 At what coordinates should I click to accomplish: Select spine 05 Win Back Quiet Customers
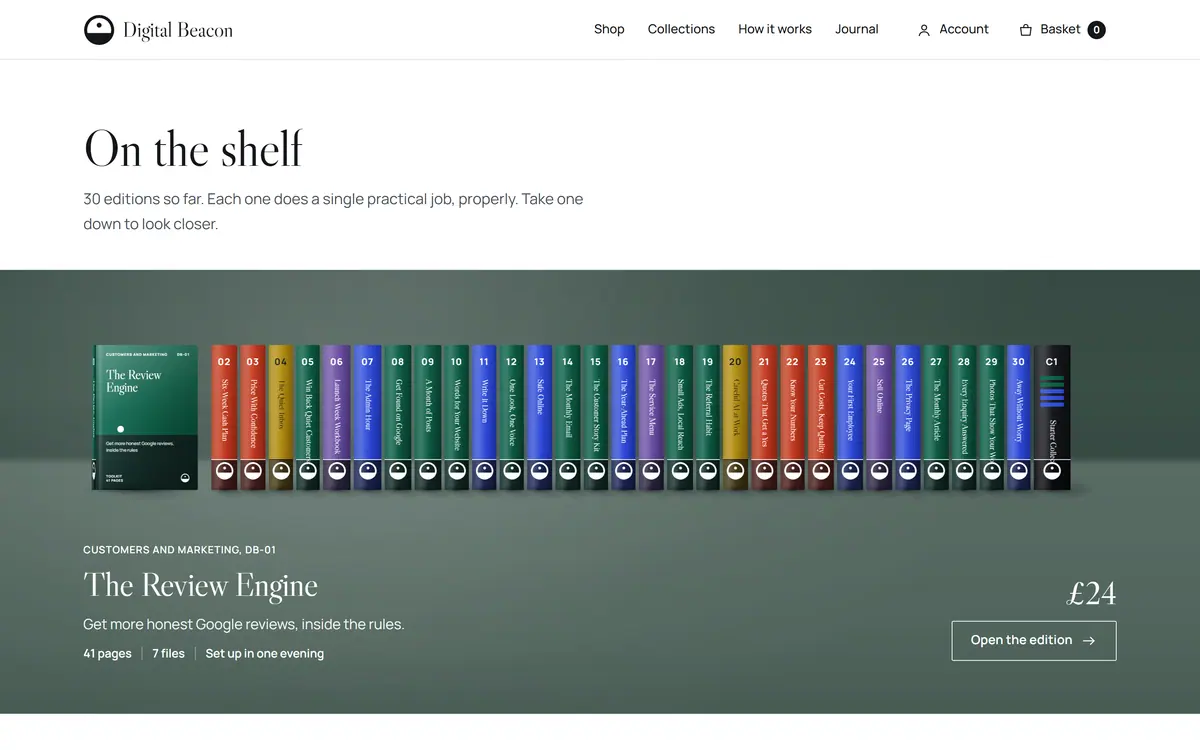[x=307, y=418]
